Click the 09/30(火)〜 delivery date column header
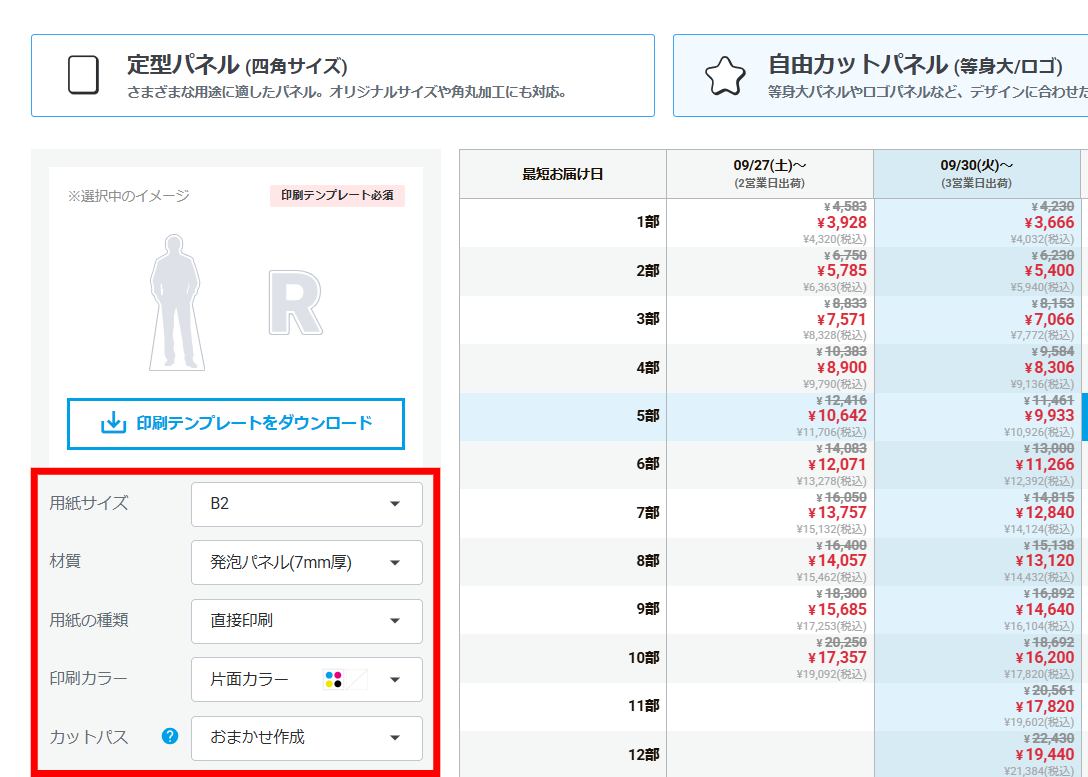 (976, 174)
